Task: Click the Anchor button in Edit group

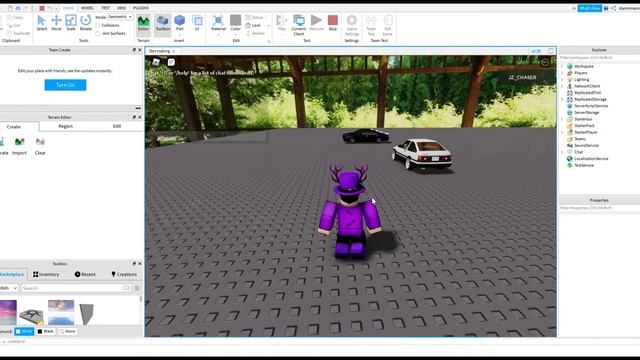Action: point(256,33)
